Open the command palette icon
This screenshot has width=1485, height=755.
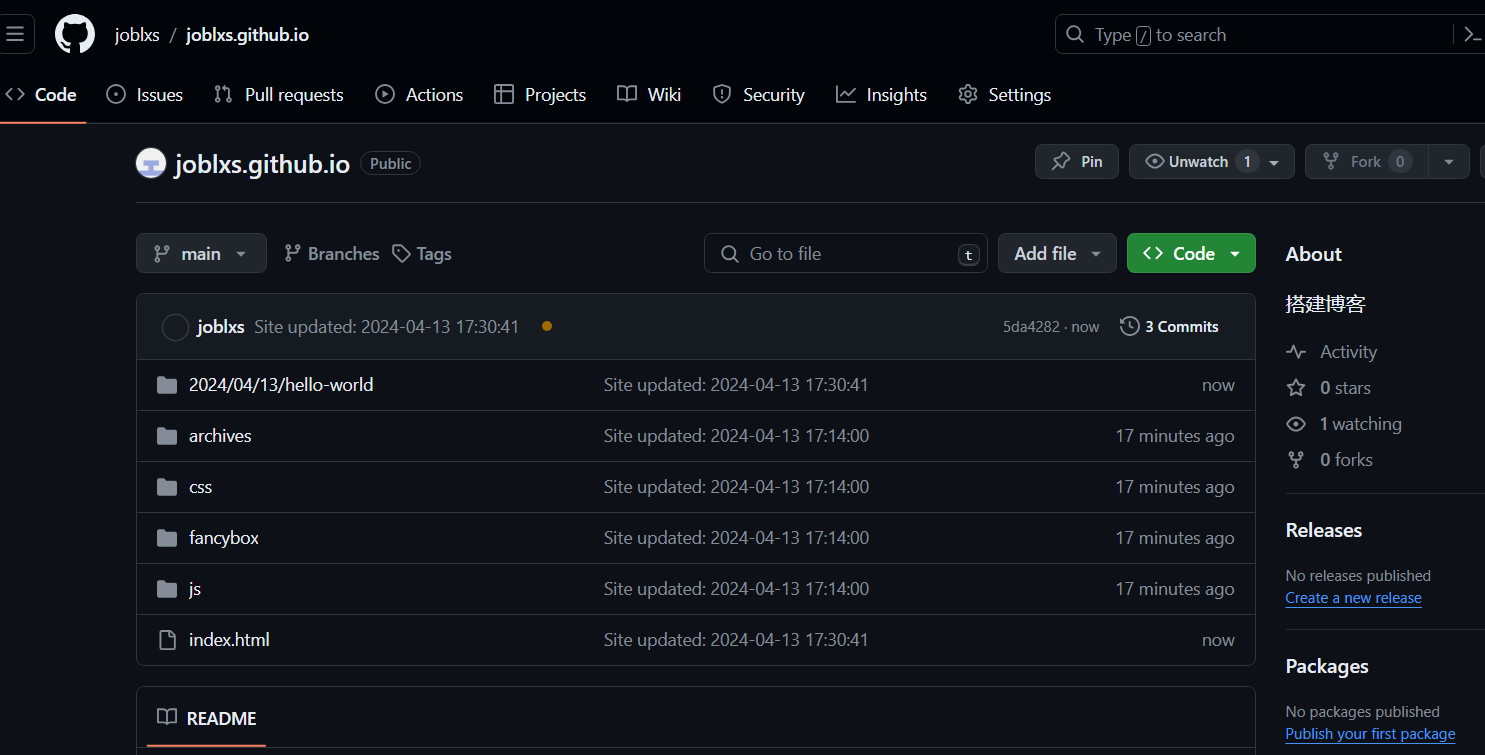[x=1471, y=35]
